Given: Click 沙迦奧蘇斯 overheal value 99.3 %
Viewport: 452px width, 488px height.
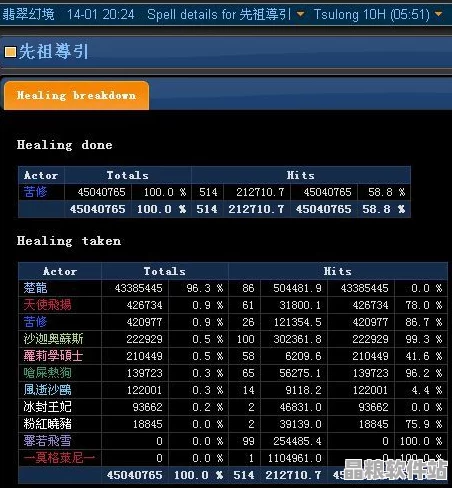Looking at the screenshot, I should (x=424, y=339).
